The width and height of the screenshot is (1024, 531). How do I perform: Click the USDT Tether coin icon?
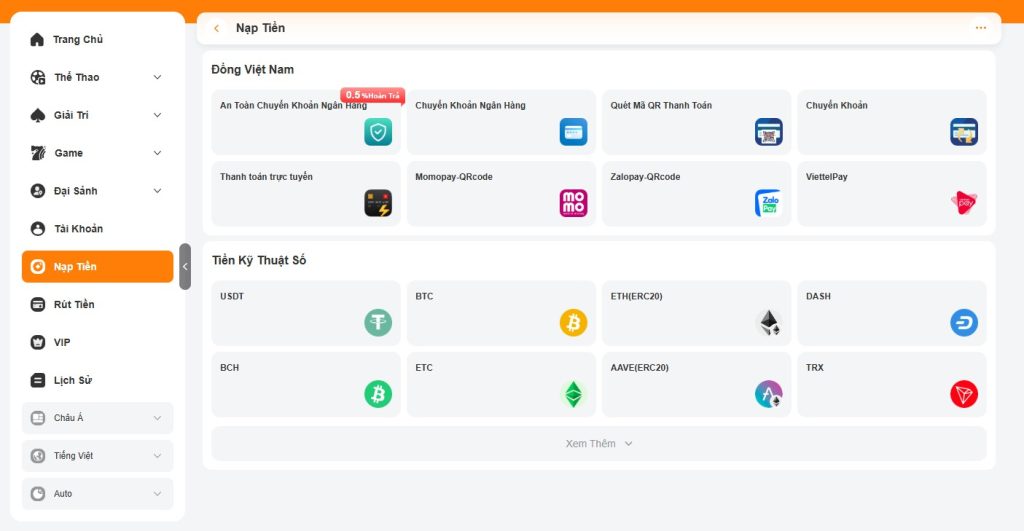tap(378, 323)
